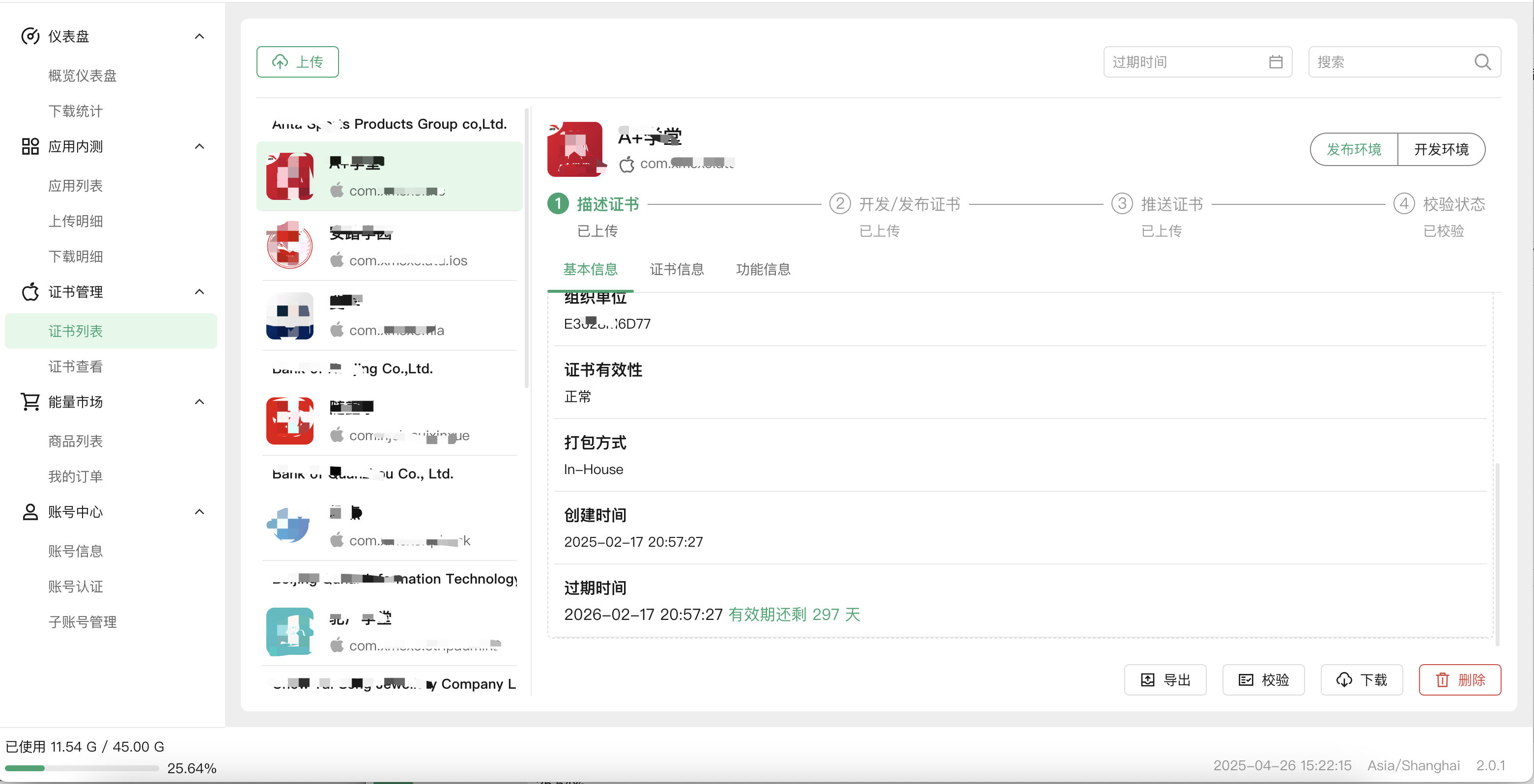This screenshot has width=1534, height=784.
Task: Click the storage usage progress bar
Action: point(82,768)
